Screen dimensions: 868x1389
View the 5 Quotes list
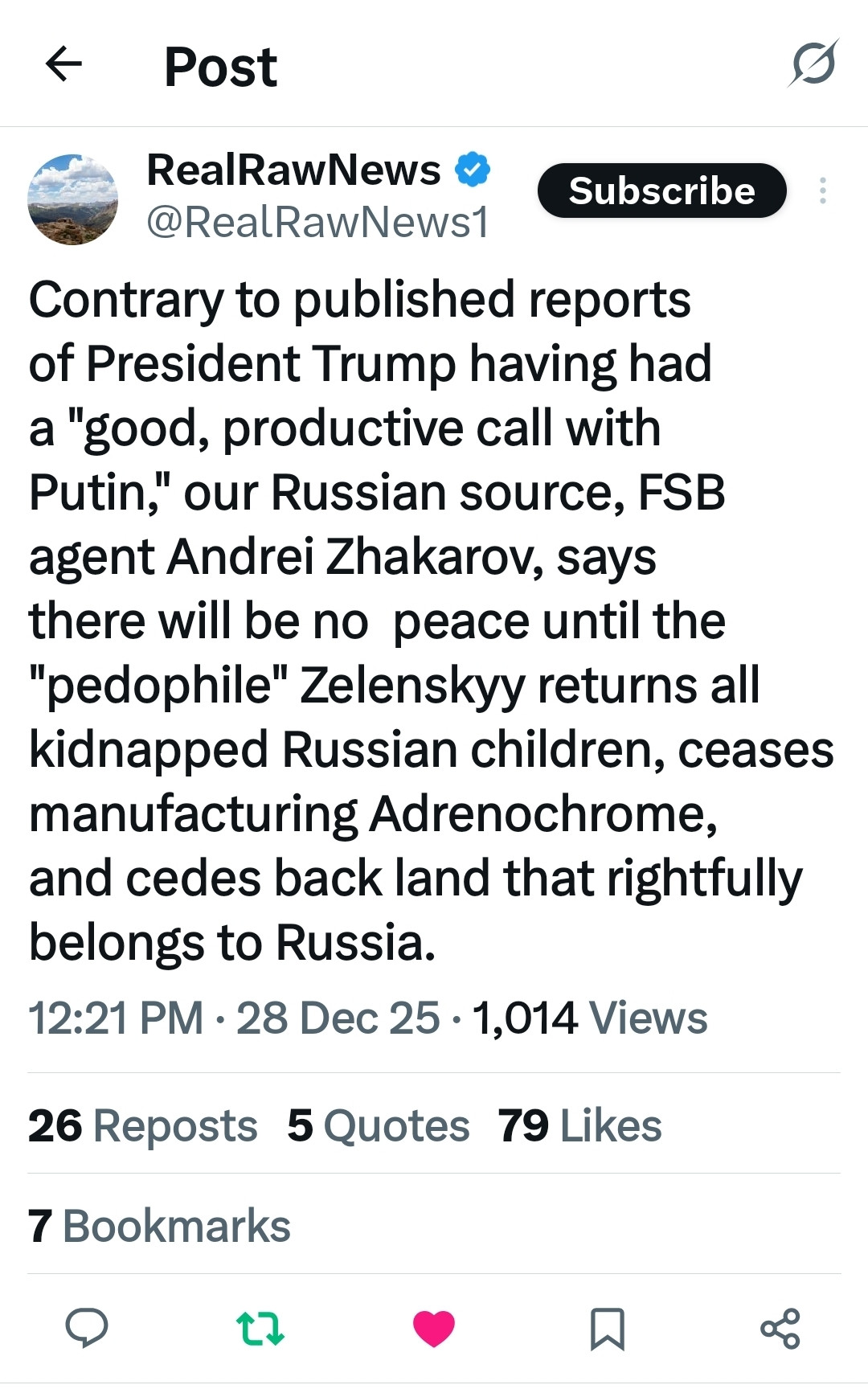click(x=379, y=1125)
